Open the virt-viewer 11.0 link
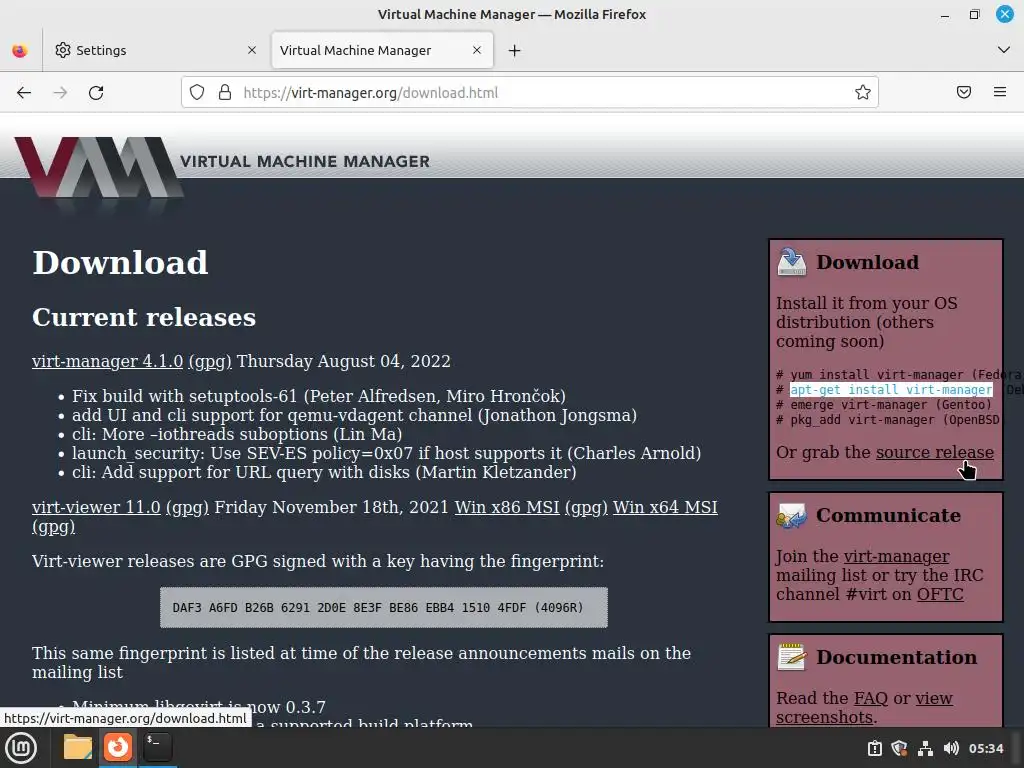Image resolution: width=1024 pixels, height=768 pixels. (x=96, y=507)
